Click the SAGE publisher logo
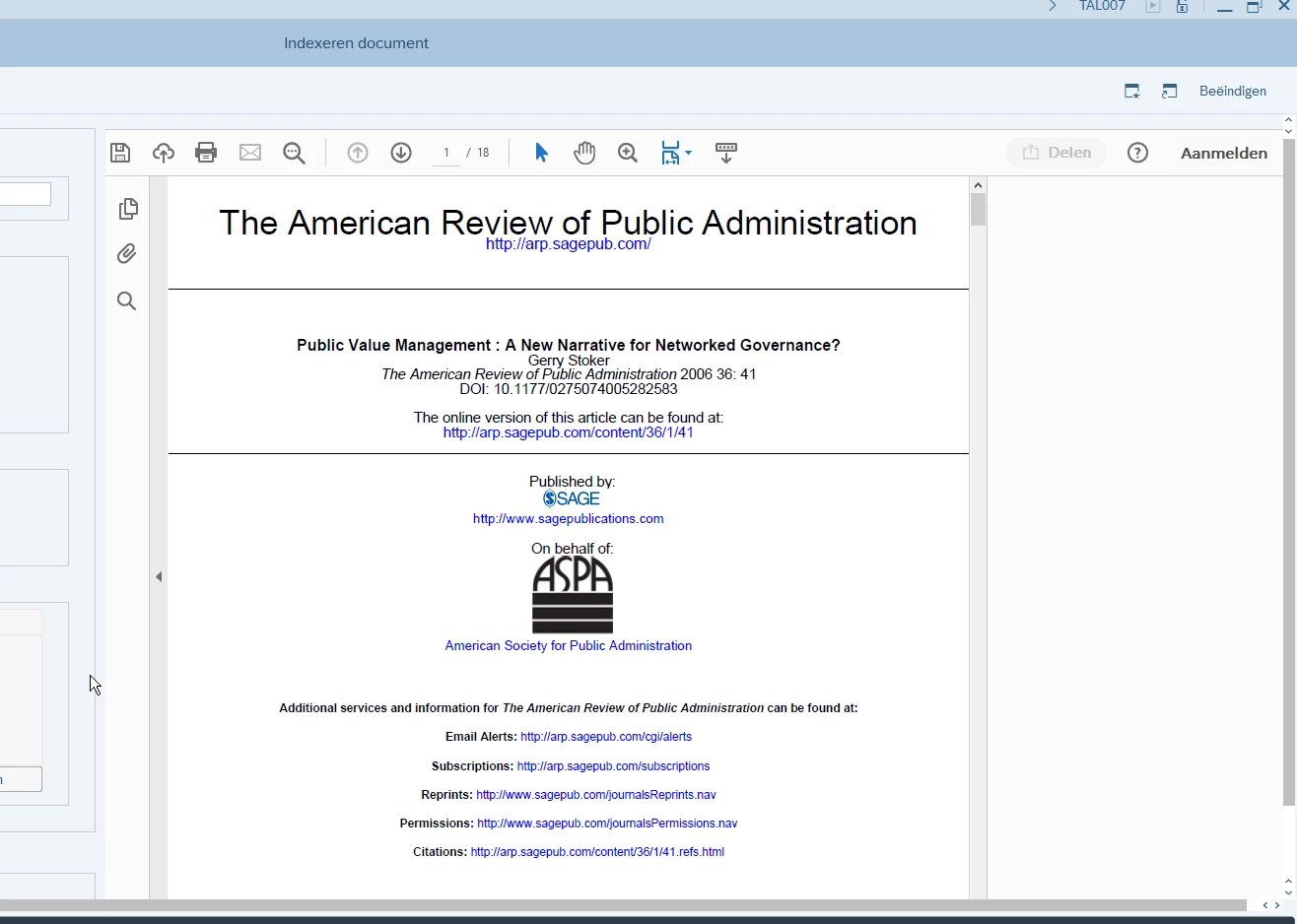The image size is (1297, 924). click(x=572, y=498)
